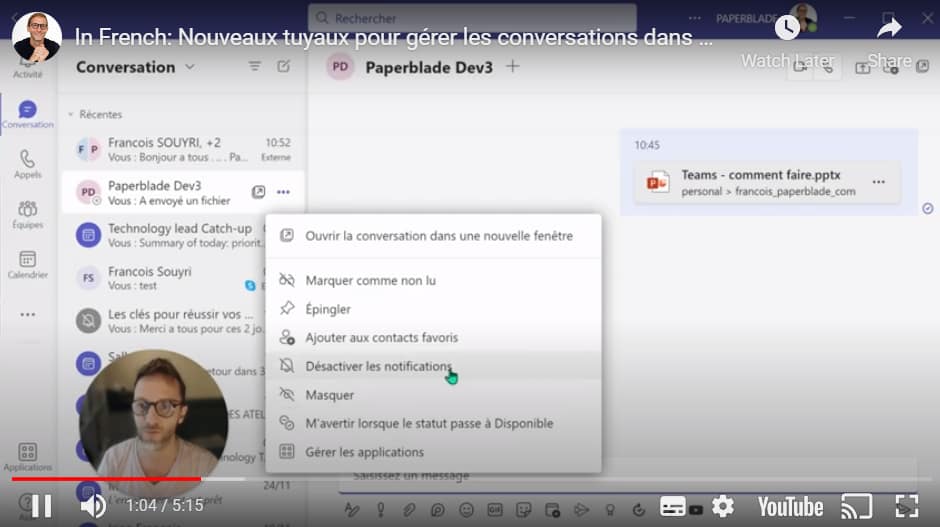The image size is (940, 527).
Task: Open more options on the pptx file card
Action: 878,182
